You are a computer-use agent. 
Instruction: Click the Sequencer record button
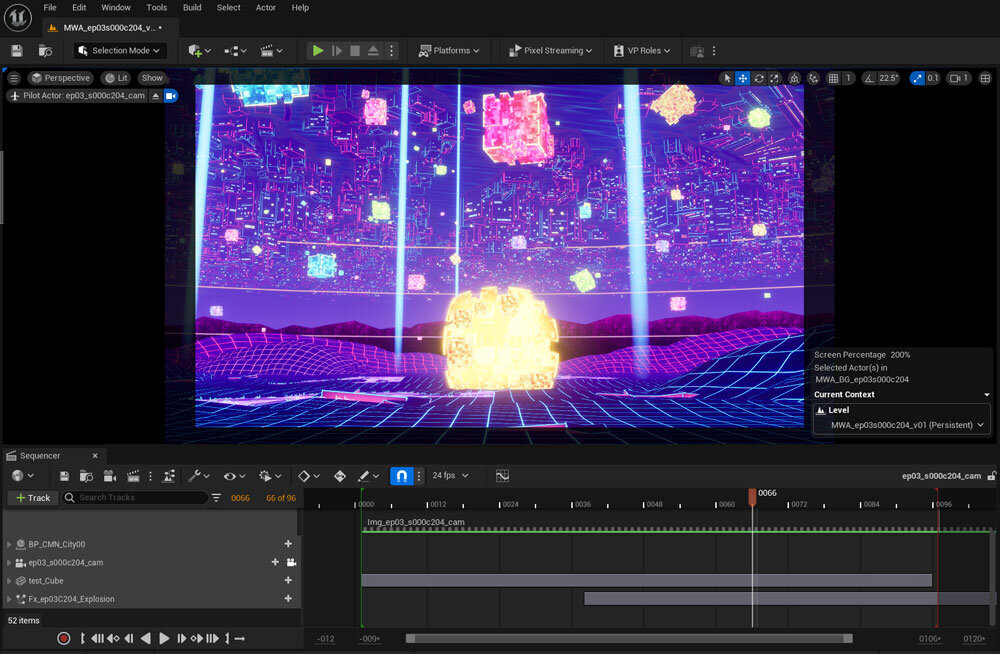pos(64,638)
